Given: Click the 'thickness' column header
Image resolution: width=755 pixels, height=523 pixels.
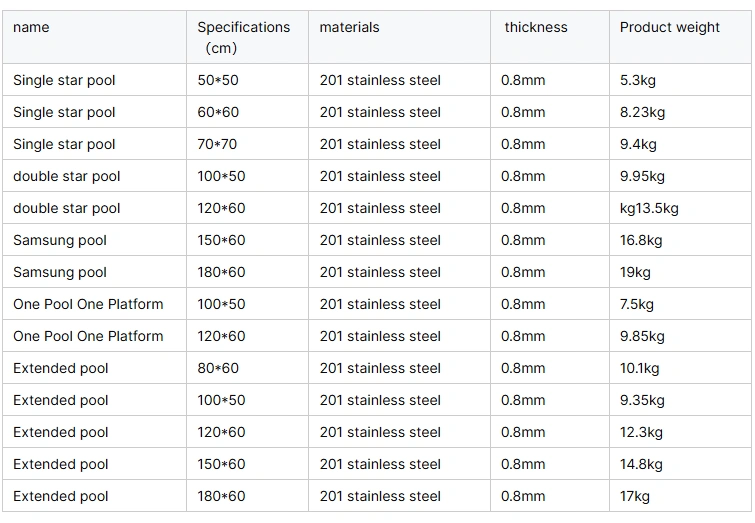Looking at the screenshot, I should click(535, 28).
